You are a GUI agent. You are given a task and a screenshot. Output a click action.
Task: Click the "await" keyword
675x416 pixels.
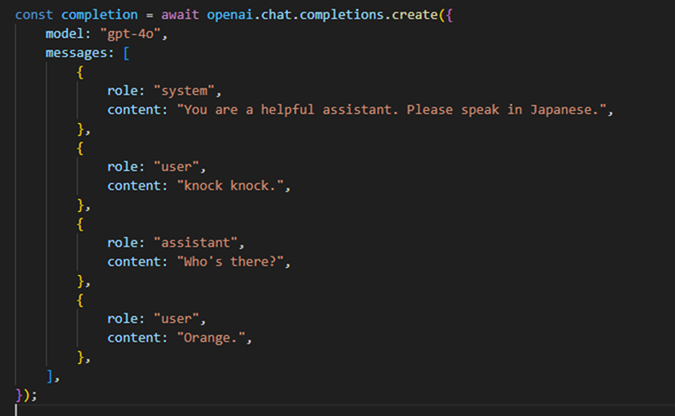(180, 15)
